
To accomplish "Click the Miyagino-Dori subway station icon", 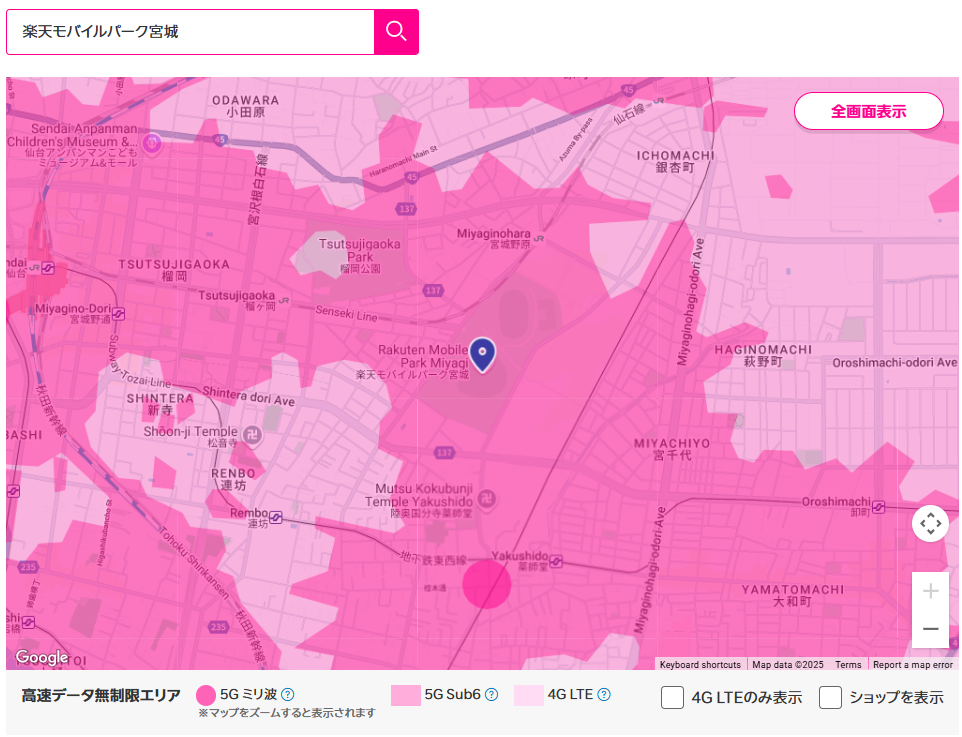I will [x=118, y=314].
